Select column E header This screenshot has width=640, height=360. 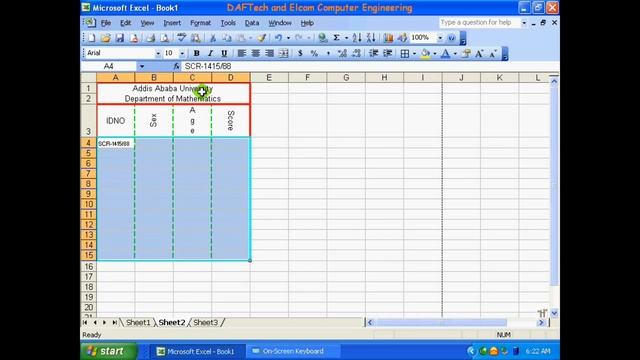pos(269,78)
